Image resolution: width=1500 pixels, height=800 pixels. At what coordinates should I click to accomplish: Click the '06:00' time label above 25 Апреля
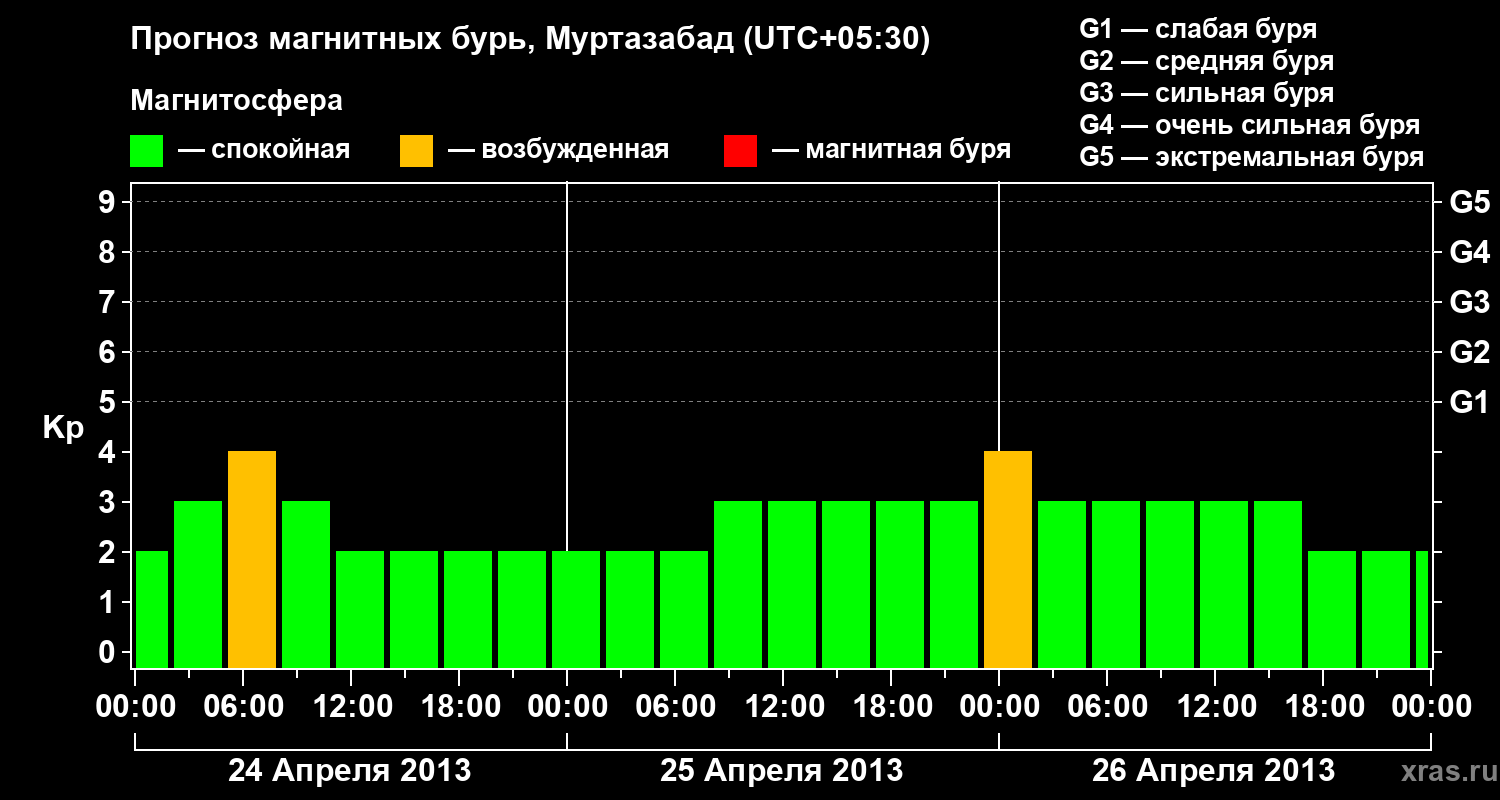coord(675,706)
